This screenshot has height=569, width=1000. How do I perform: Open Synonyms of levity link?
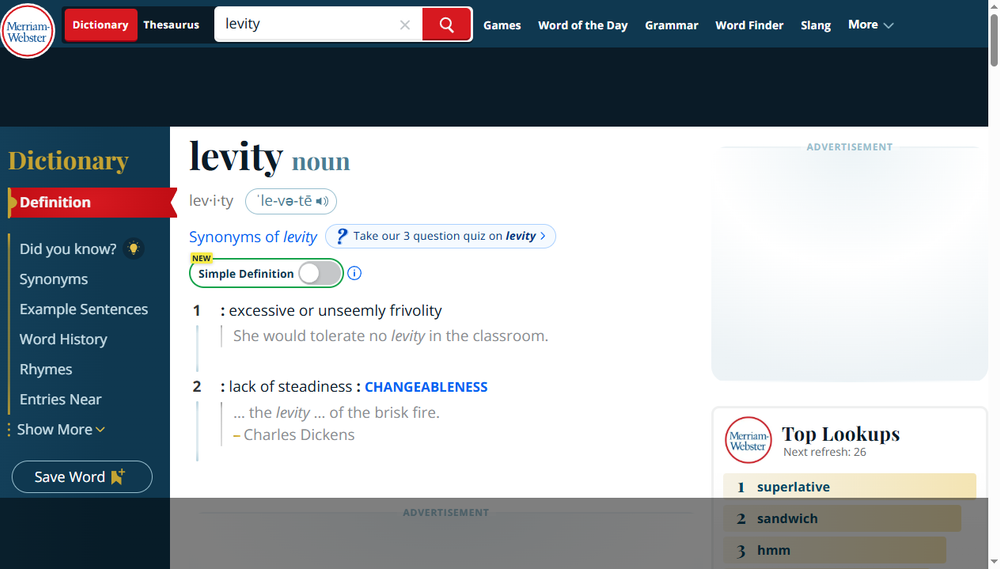253,237
